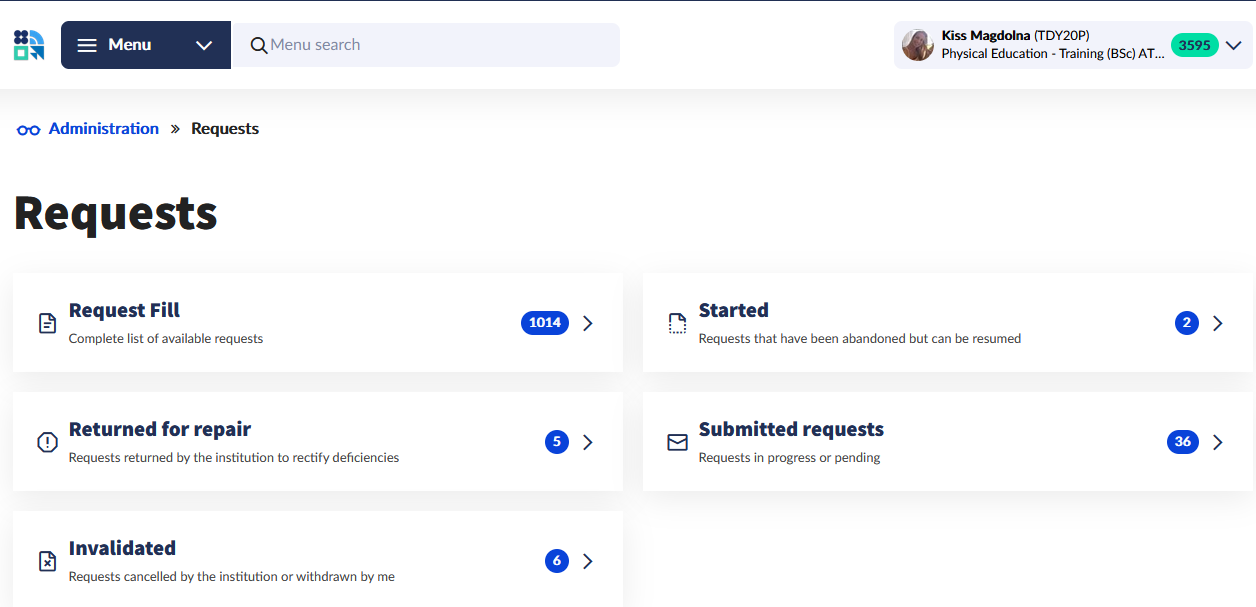The width and height of the screenshot is (1256, 607).
Task: Click the Returned for repair warning icon
Action: (47, 442)
